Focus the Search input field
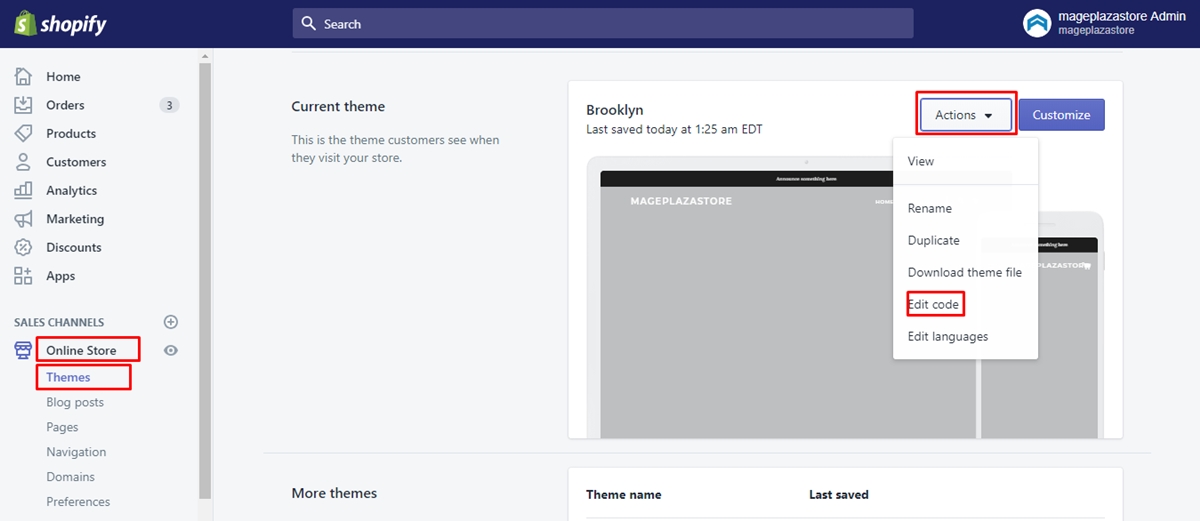Viewport: 1200px width, 521px height. [603, 23]
